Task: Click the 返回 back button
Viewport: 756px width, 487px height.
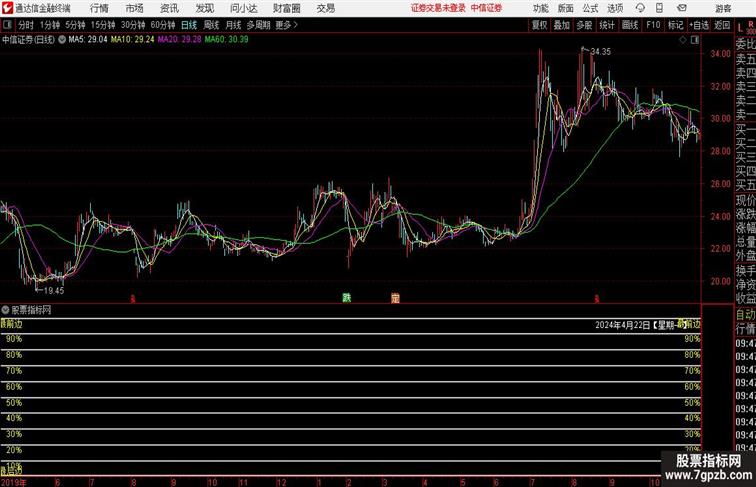Action: [722, 25]
